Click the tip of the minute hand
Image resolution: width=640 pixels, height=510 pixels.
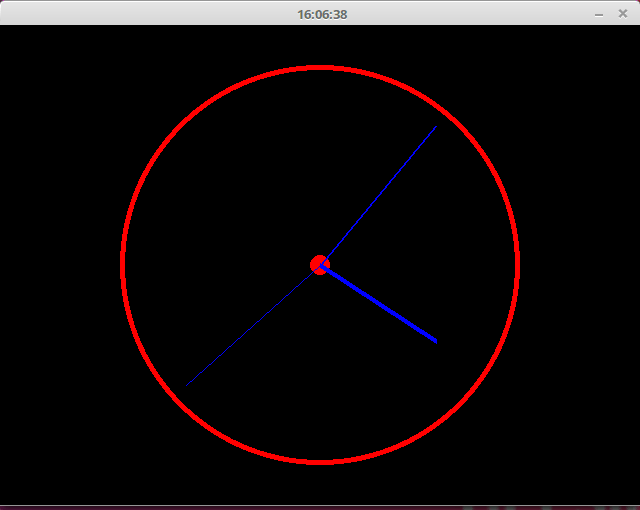(436, 127)
